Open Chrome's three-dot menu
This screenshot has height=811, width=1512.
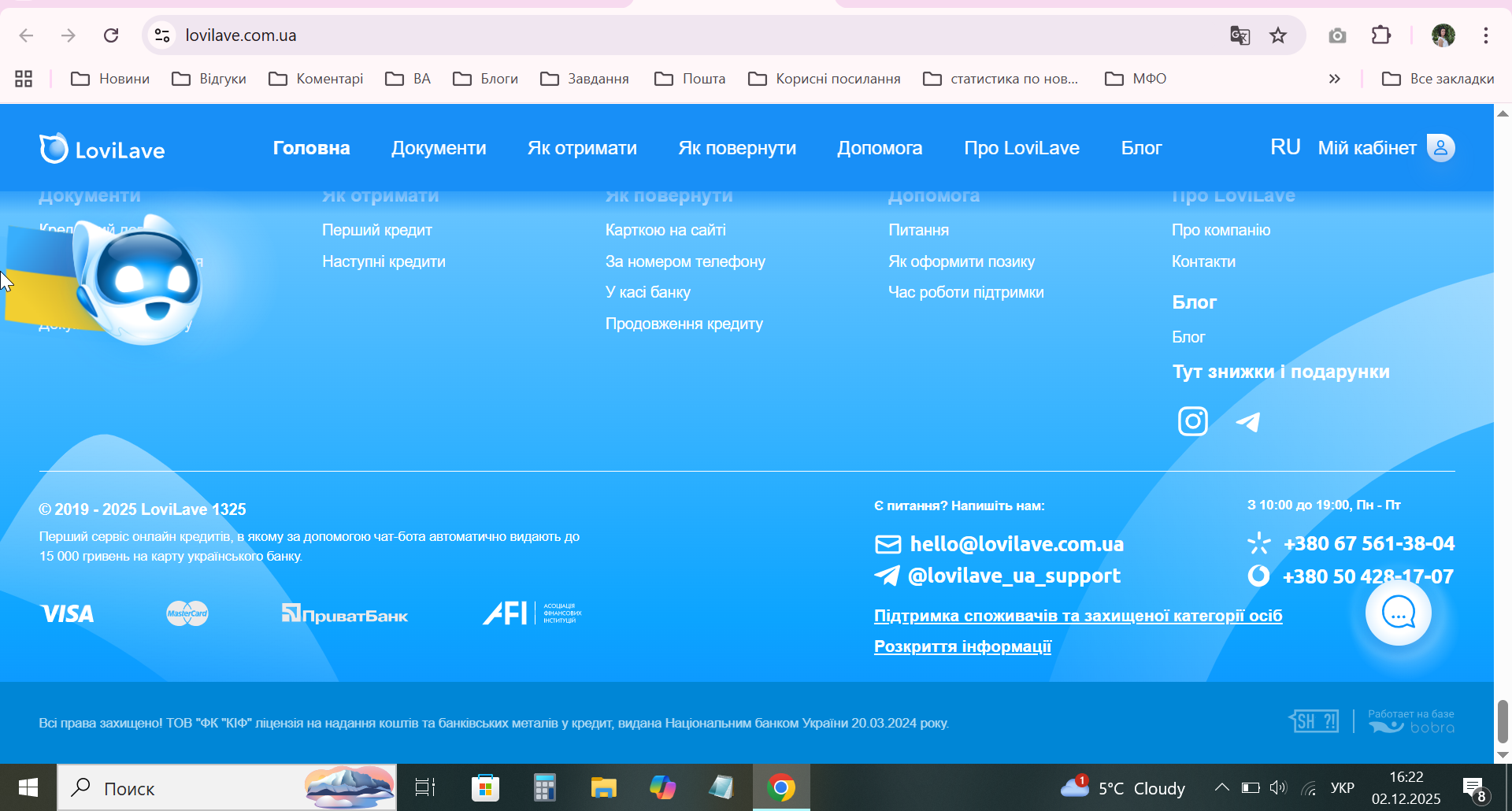click(x=1486, y=35)
